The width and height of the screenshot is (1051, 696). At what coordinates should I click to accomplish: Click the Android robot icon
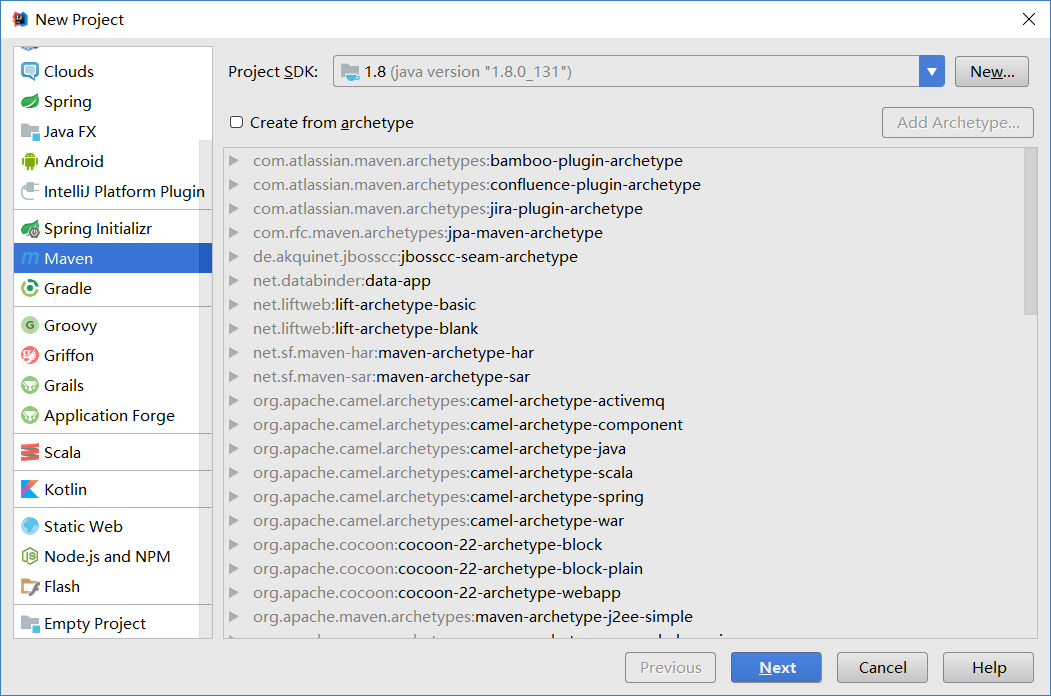pyautogui.click(x=30, y=162)
